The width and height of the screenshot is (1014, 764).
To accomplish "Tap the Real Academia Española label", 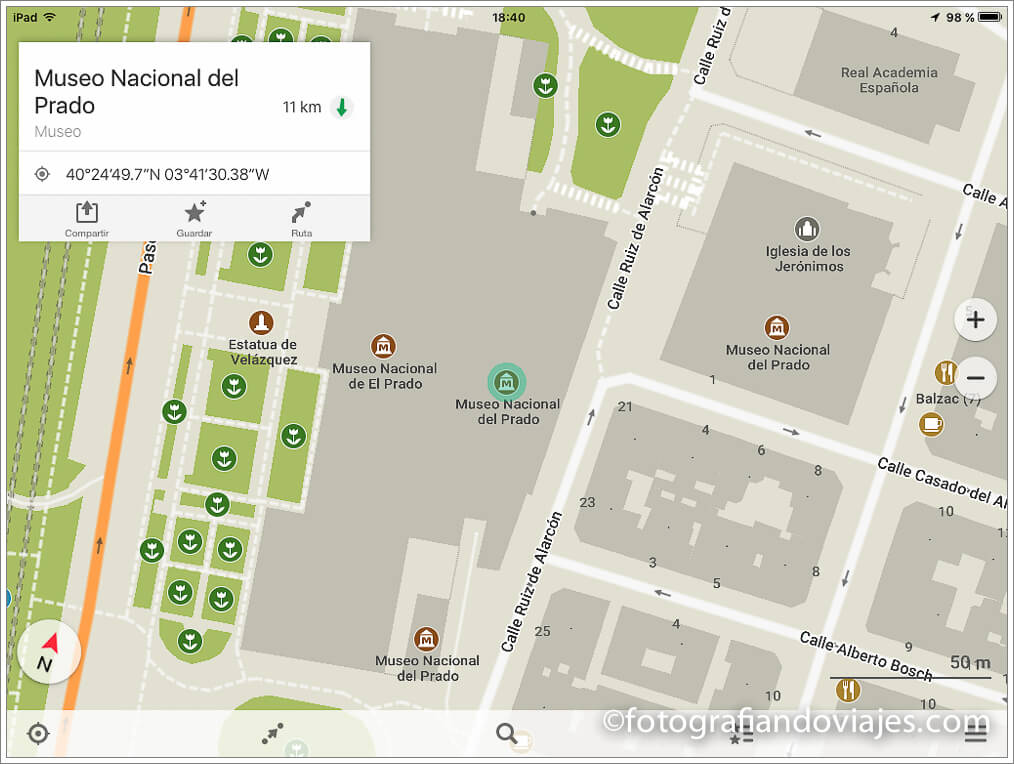I will [889, 80].
